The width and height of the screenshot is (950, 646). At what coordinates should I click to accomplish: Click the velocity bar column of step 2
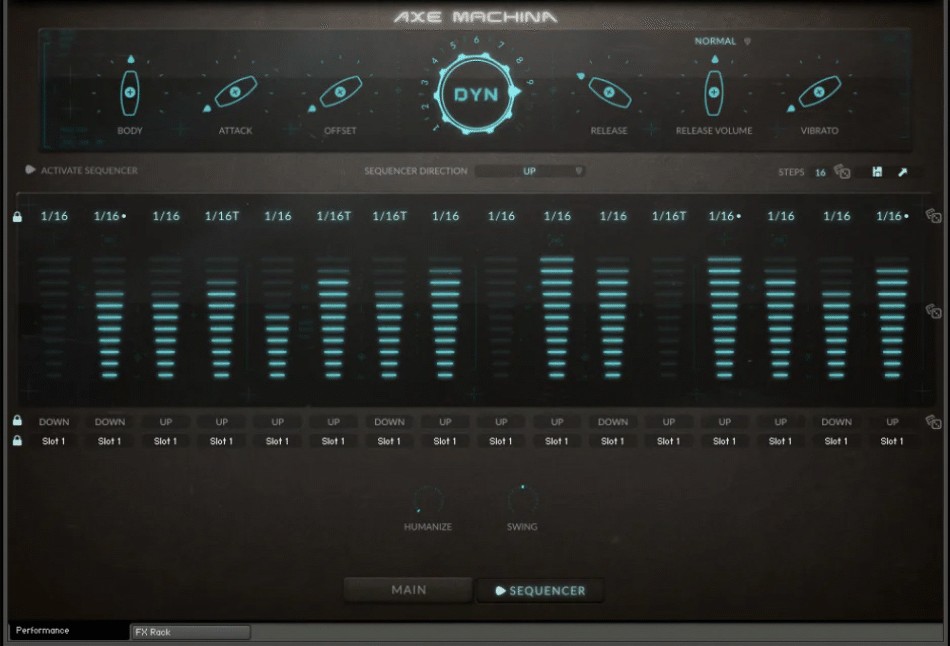[x=110, y=316]
